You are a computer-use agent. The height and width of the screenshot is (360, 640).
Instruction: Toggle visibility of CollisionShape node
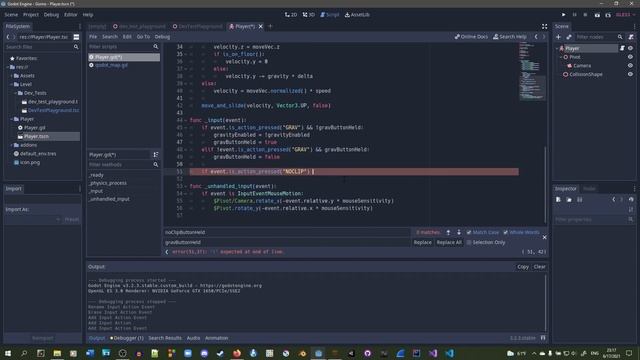[630, 74]
